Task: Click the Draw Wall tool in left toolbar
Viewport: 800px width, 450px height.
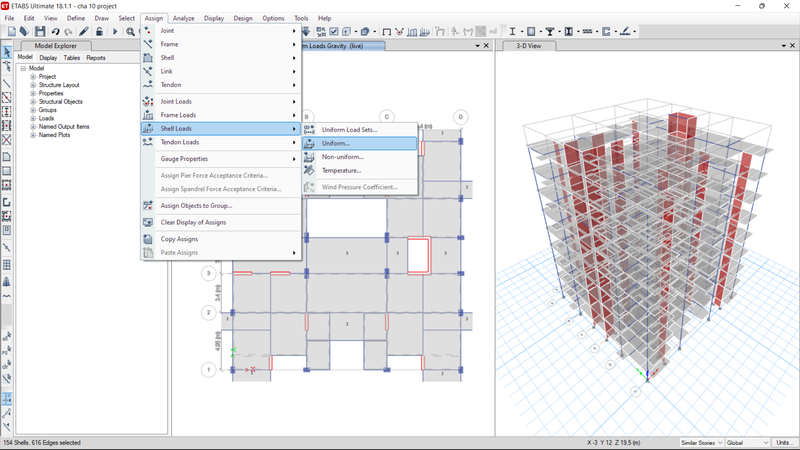Action: coord(7,202)
